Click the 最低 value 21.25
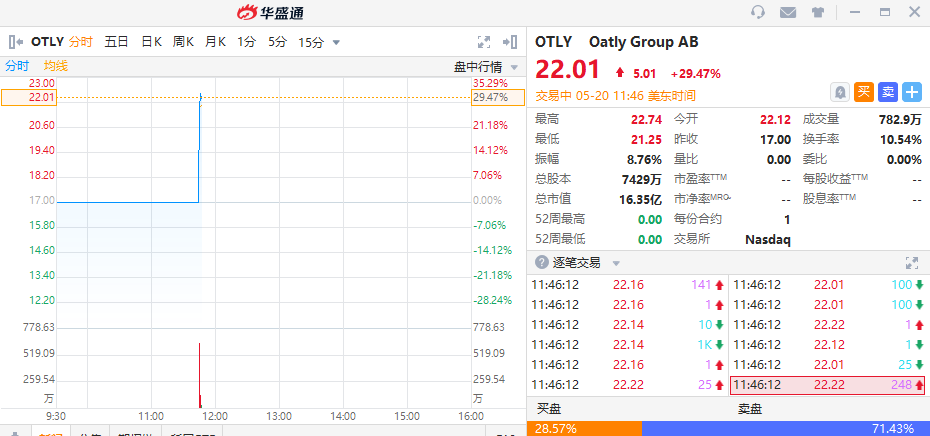Screen dimensions: 930x436 pyautogui.click(x=646, y=139)
